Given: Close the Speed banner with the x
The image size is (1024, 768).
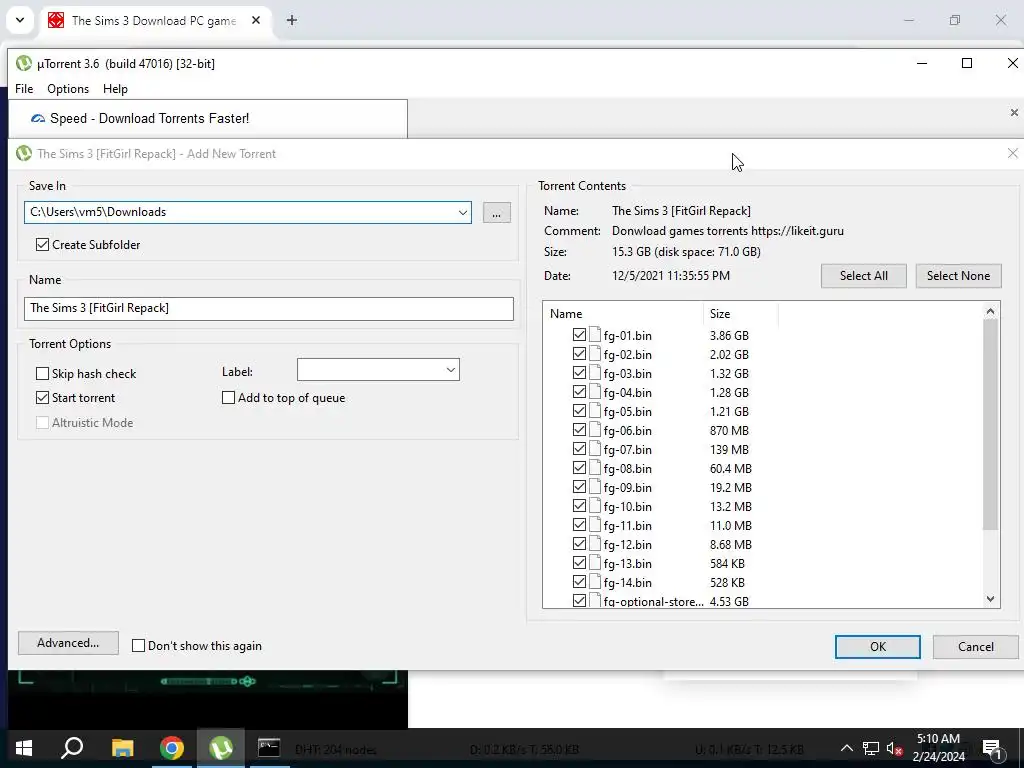Looking at the screenshot, I should (1014, 112).
